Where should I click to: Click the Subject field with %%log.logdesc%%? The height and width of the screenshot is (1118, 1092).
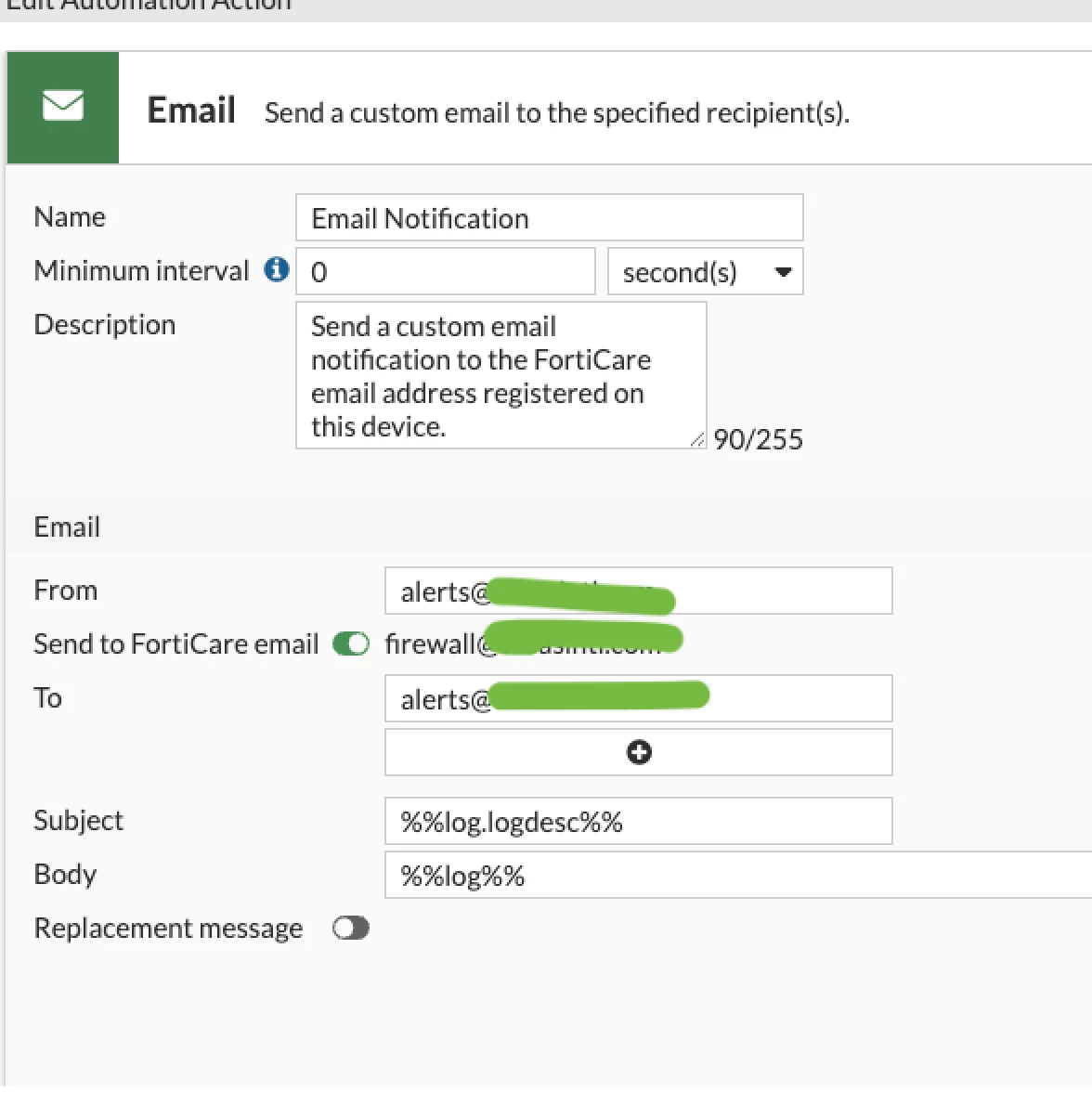pyautogui.click(x=639, y=821)
